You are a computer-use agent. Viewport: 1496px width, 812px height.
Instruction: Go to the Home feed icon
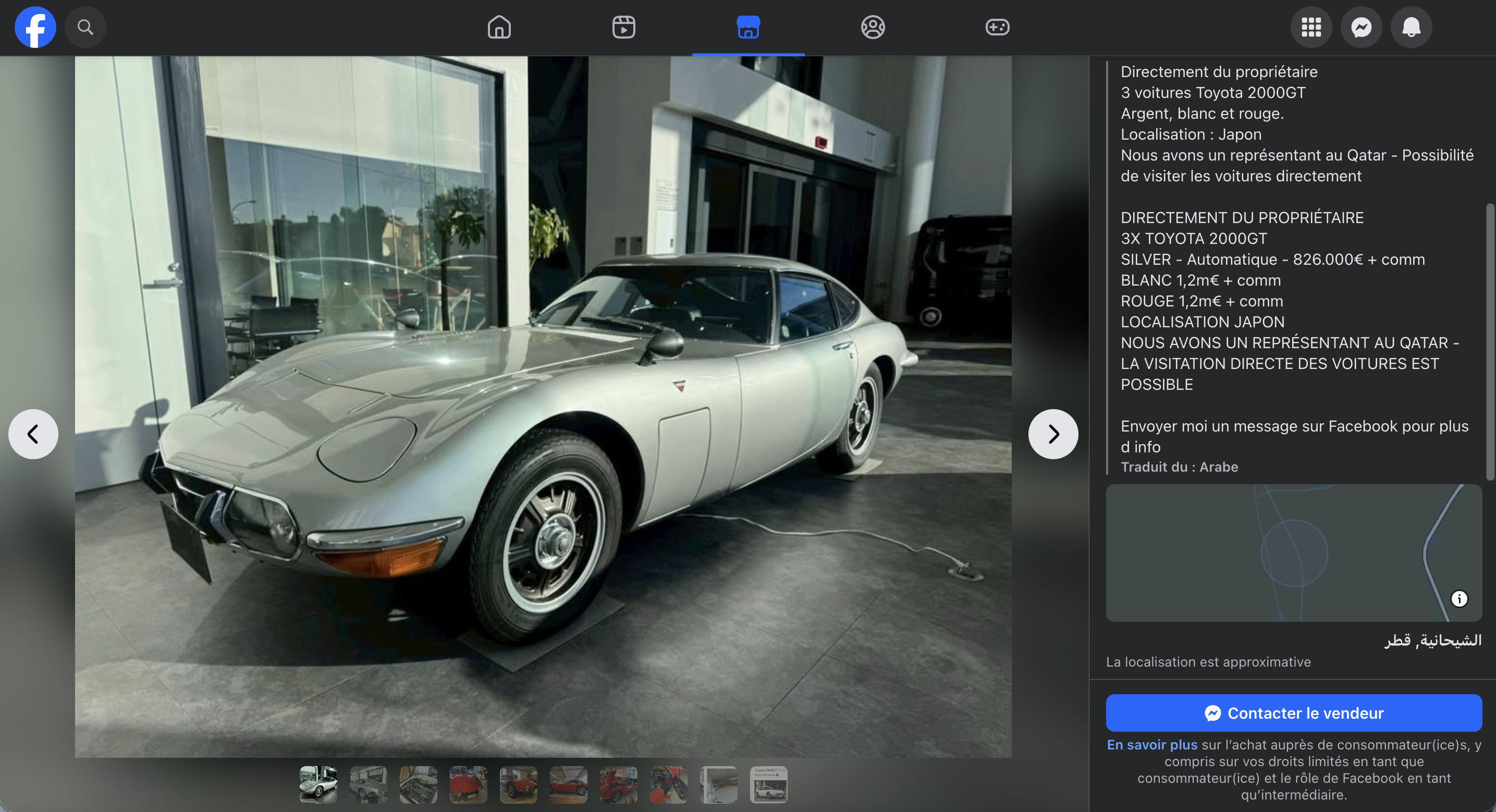click(x=499, y=27)
